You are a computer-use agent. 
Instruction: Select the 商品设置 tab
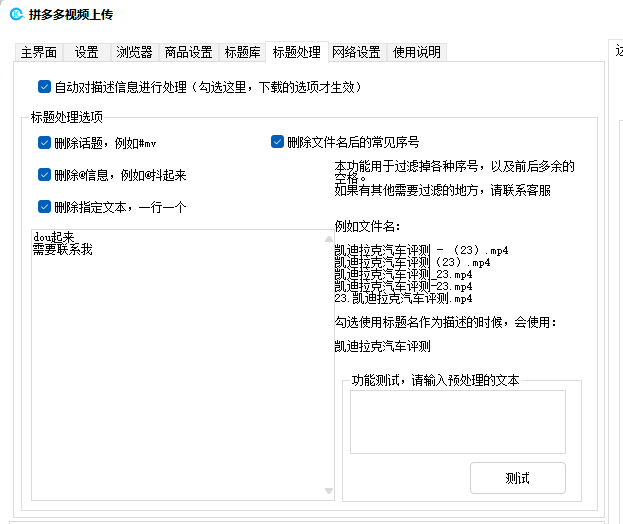click(x=188, y=52)
